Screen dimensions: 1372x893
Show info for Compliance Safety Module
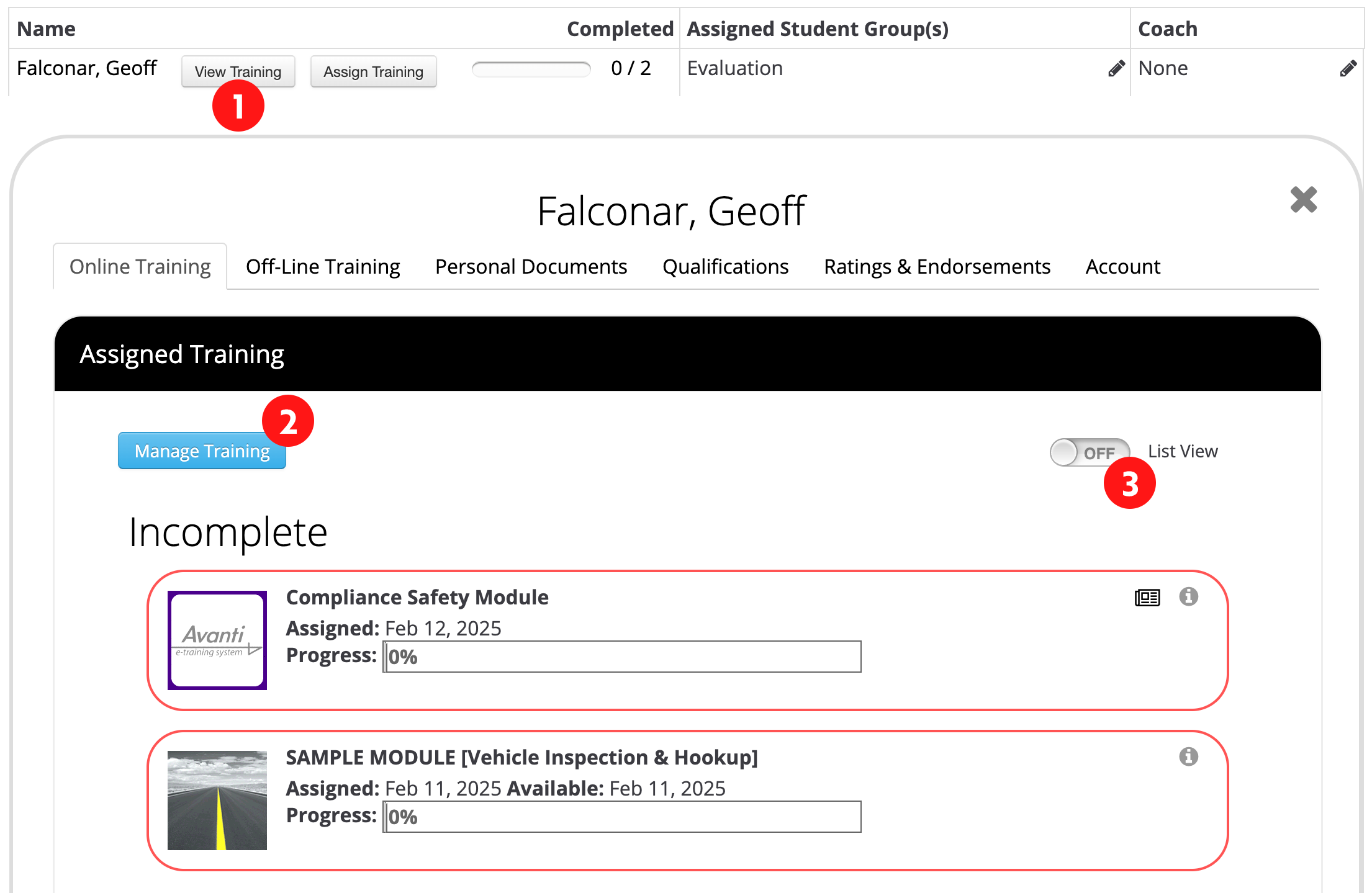1188,597
